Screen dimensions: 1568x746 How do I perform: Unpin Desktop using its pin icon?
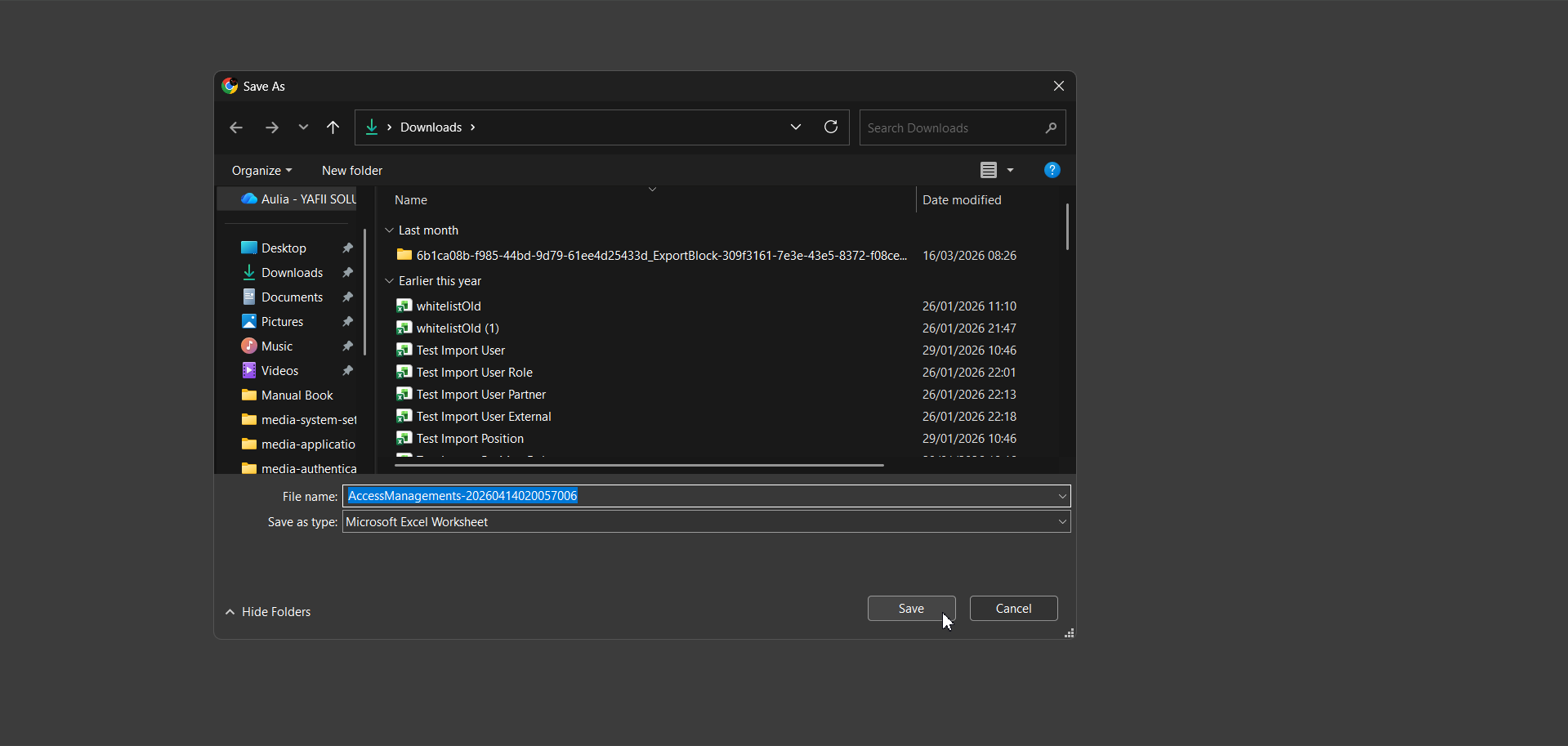348,248
